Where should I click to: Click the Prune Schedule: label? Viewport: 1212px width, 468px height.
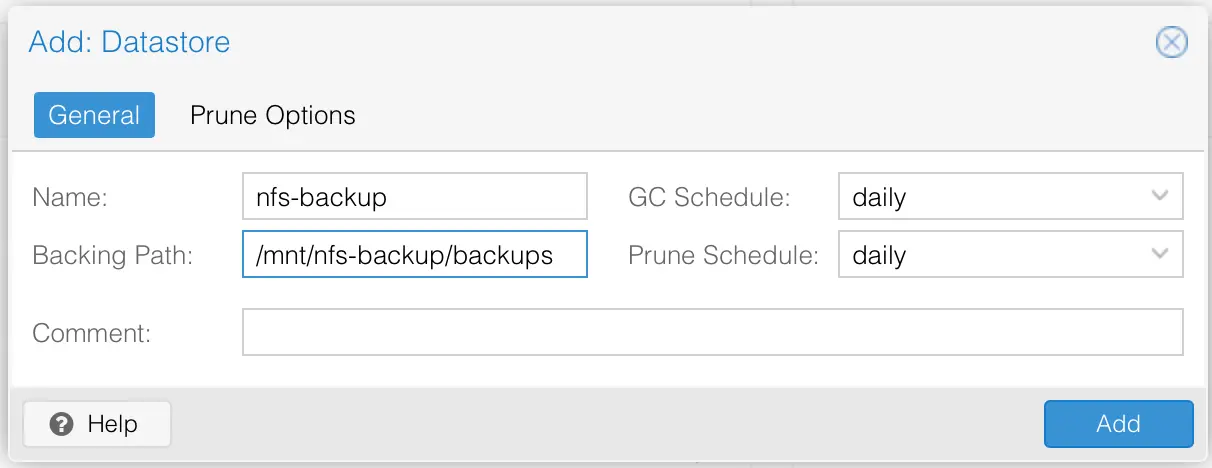tap(723, 255)
